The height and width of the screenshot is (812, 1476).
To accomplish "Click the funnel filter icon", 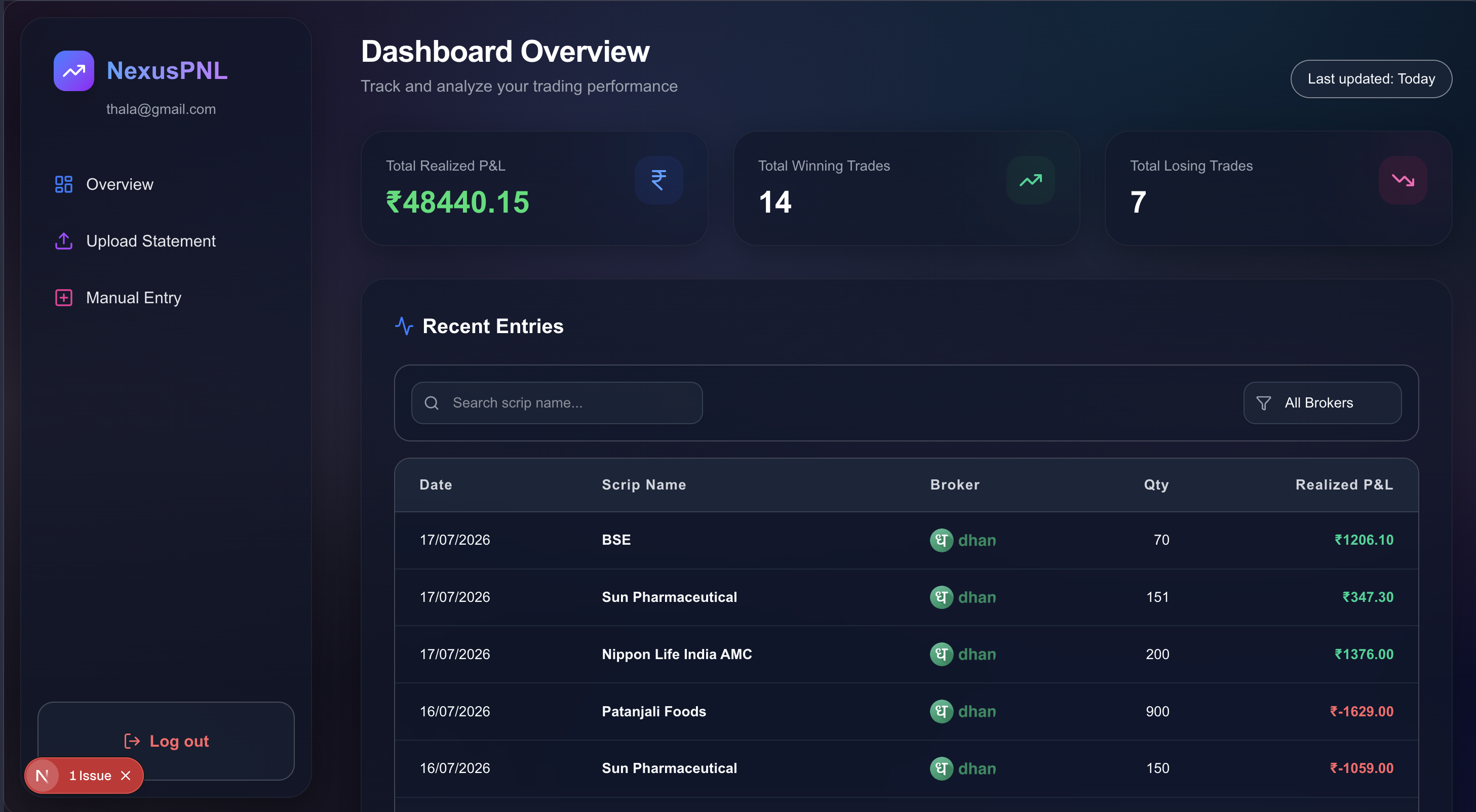I will pos(1263,403).
